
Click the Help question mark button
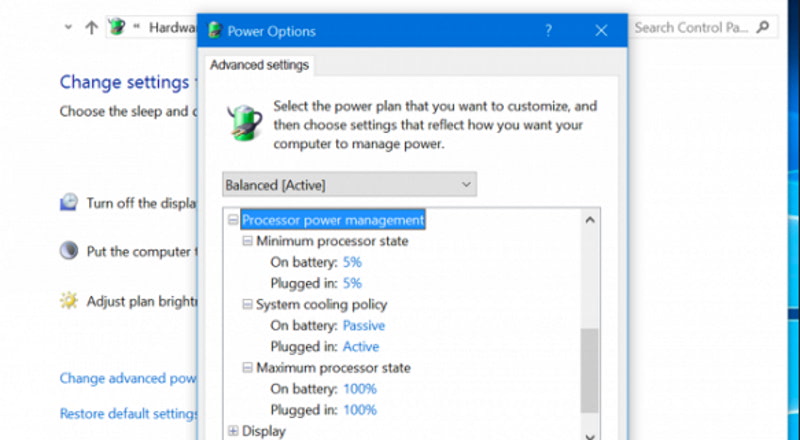(x=548, y=30)
